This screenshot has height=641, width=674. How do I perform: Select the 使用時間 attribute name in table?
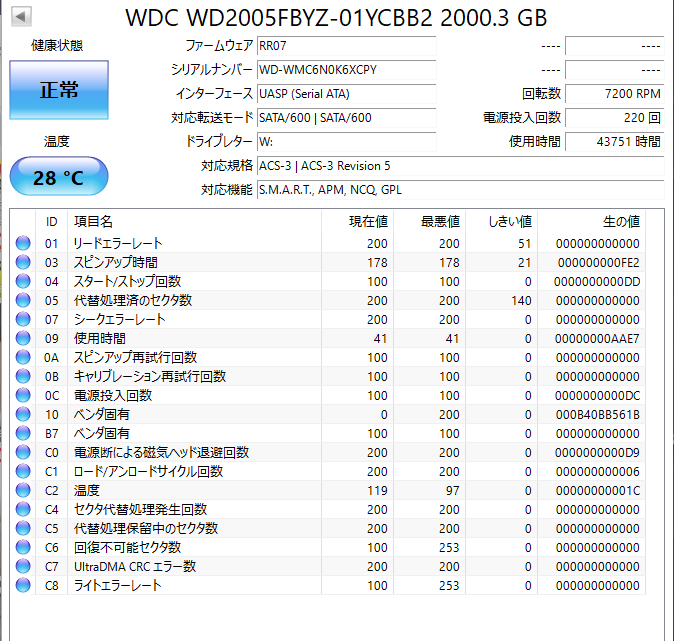tap(100, 338)
